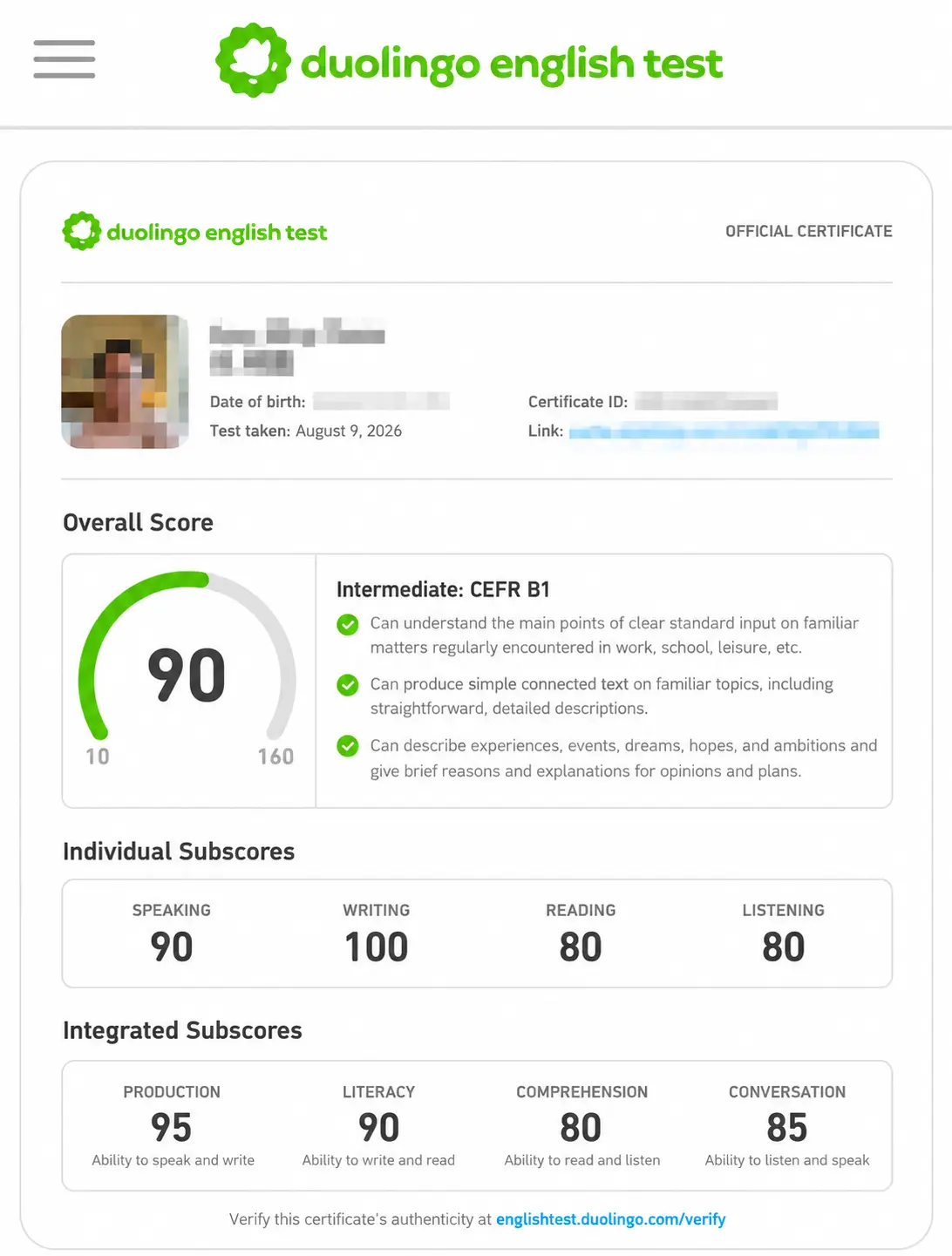Click the gauge minimum value 10
Viewport: 952px width, 1256px height.
[x=98, y=757]
